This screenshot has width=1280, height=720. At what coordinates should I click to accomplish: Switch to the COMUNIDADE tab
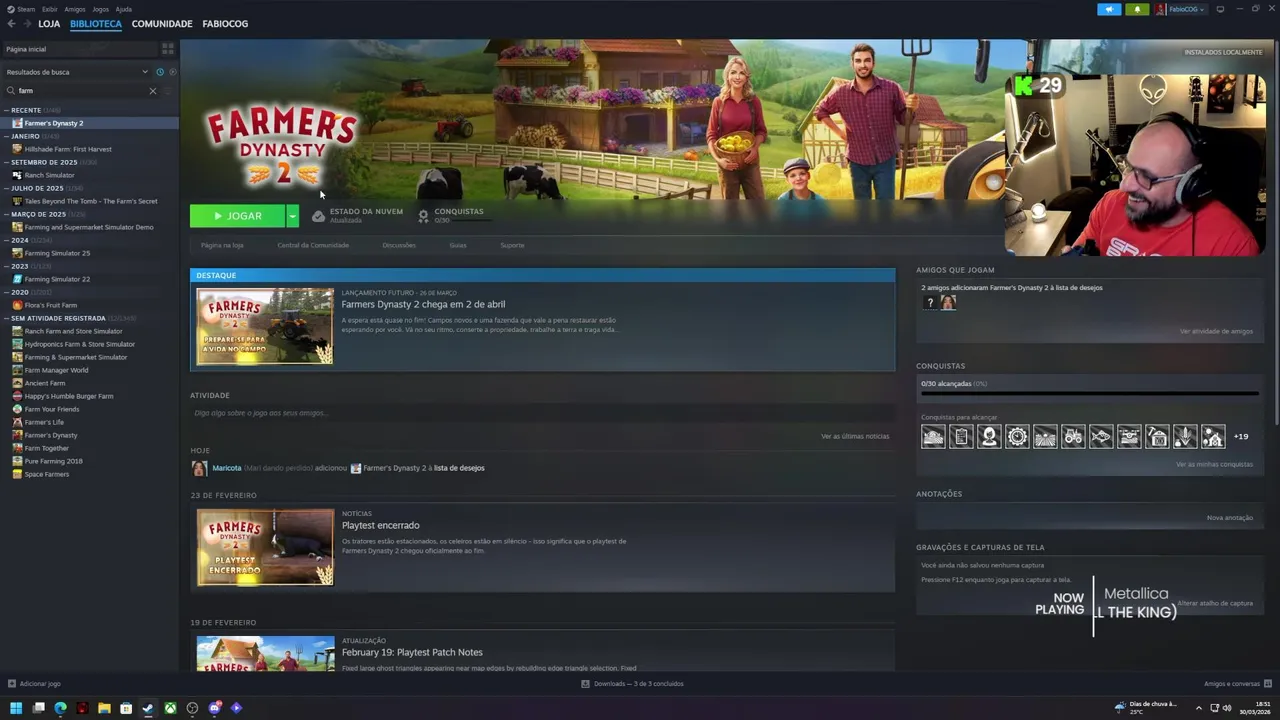[162, 23]
